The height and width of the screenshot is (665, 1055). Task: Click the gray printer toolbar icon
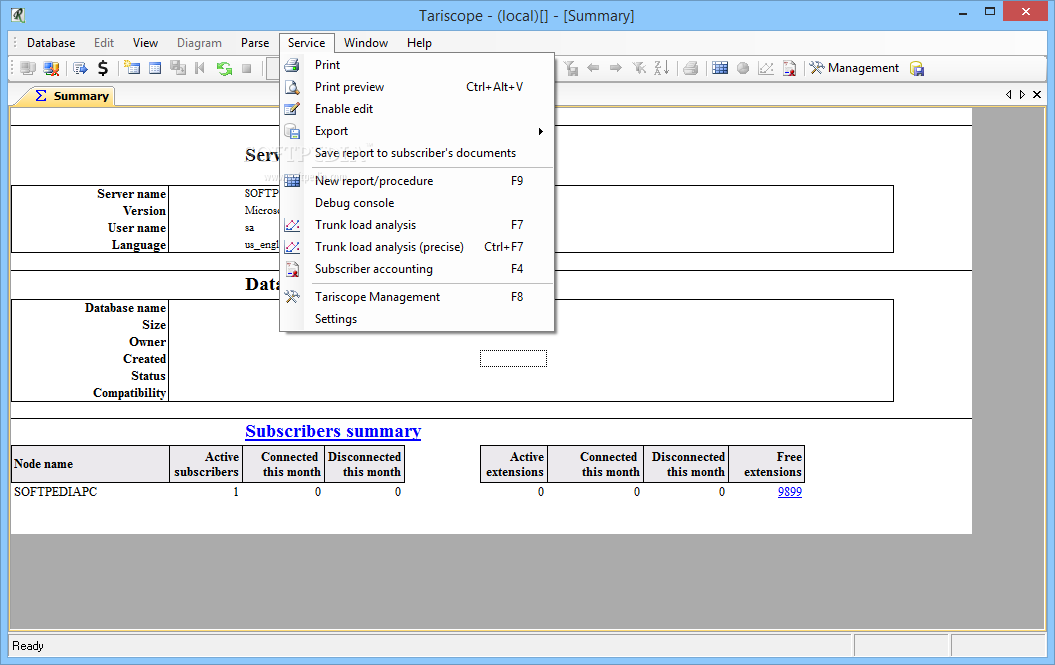(690, 68)
